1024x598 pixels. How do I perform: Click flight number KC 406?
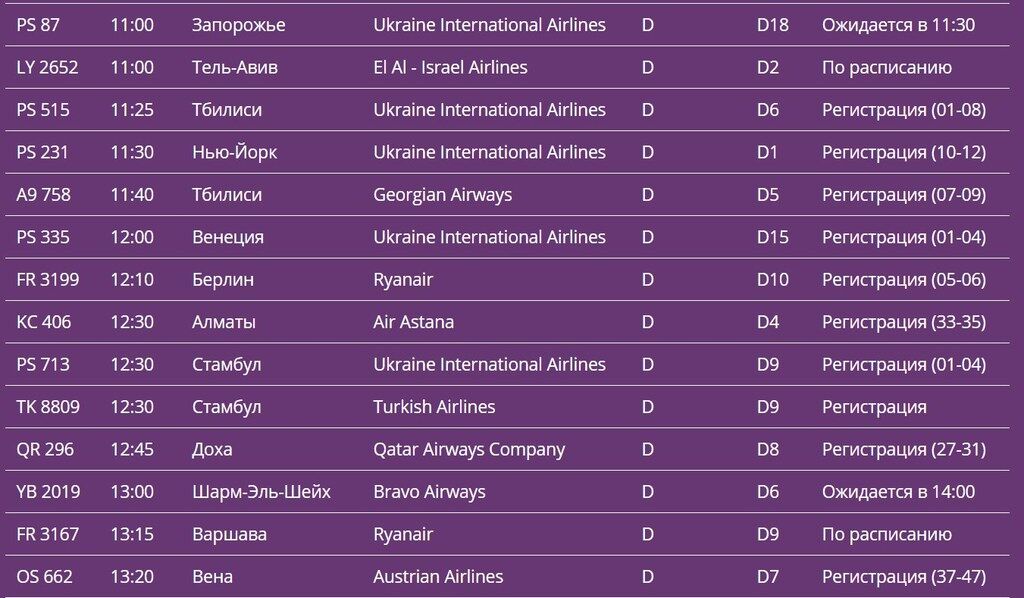click(44, 322)
